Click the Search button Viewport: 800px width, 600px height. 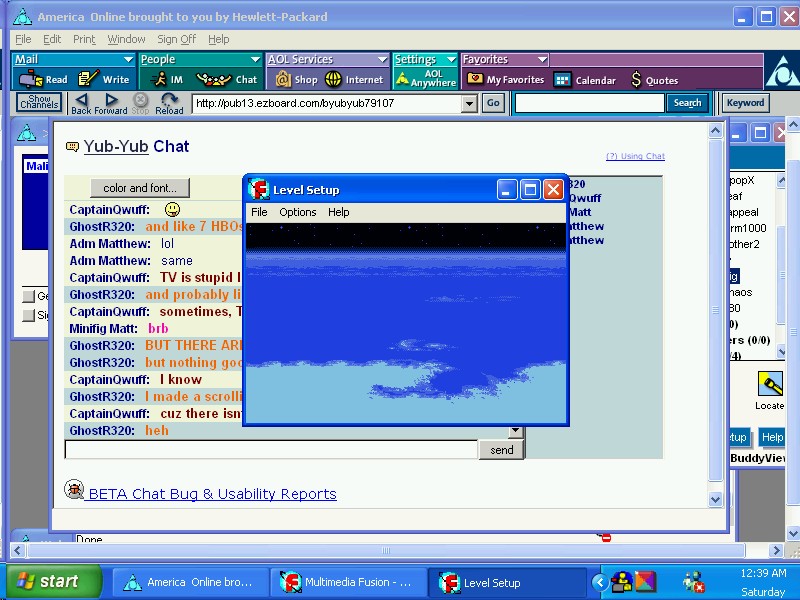(687, 103)
